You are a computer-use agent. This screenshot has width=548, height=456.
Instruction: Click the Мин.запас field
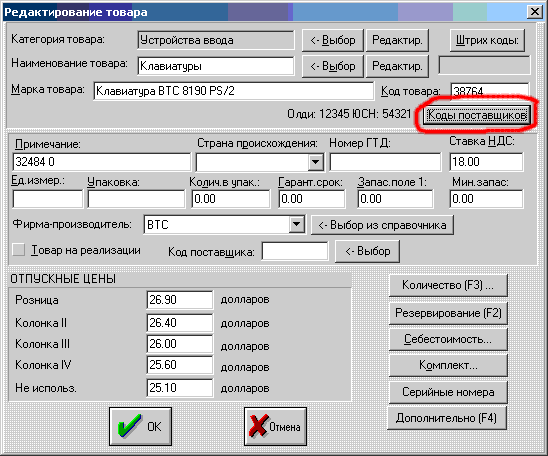pyautogui.click(x=486, y=199)
